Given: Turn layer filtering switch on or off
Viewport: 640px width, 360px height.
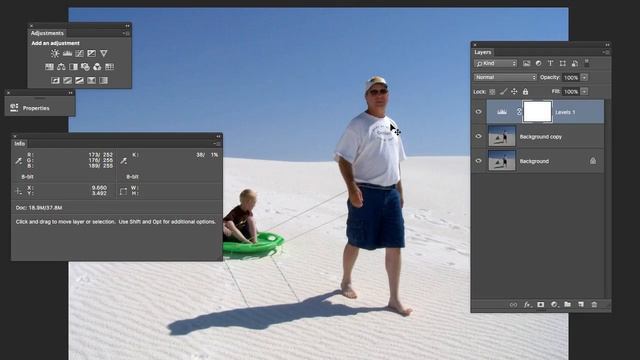Looking at the screenshot, I should (x=587, y=63).
